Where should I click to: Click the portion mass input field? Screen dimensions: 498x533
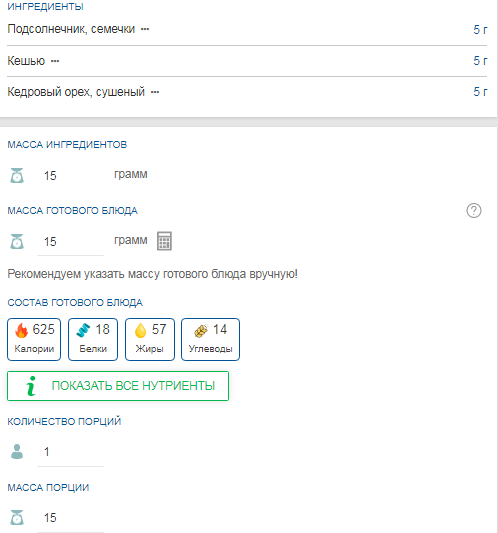click(70, 518)
